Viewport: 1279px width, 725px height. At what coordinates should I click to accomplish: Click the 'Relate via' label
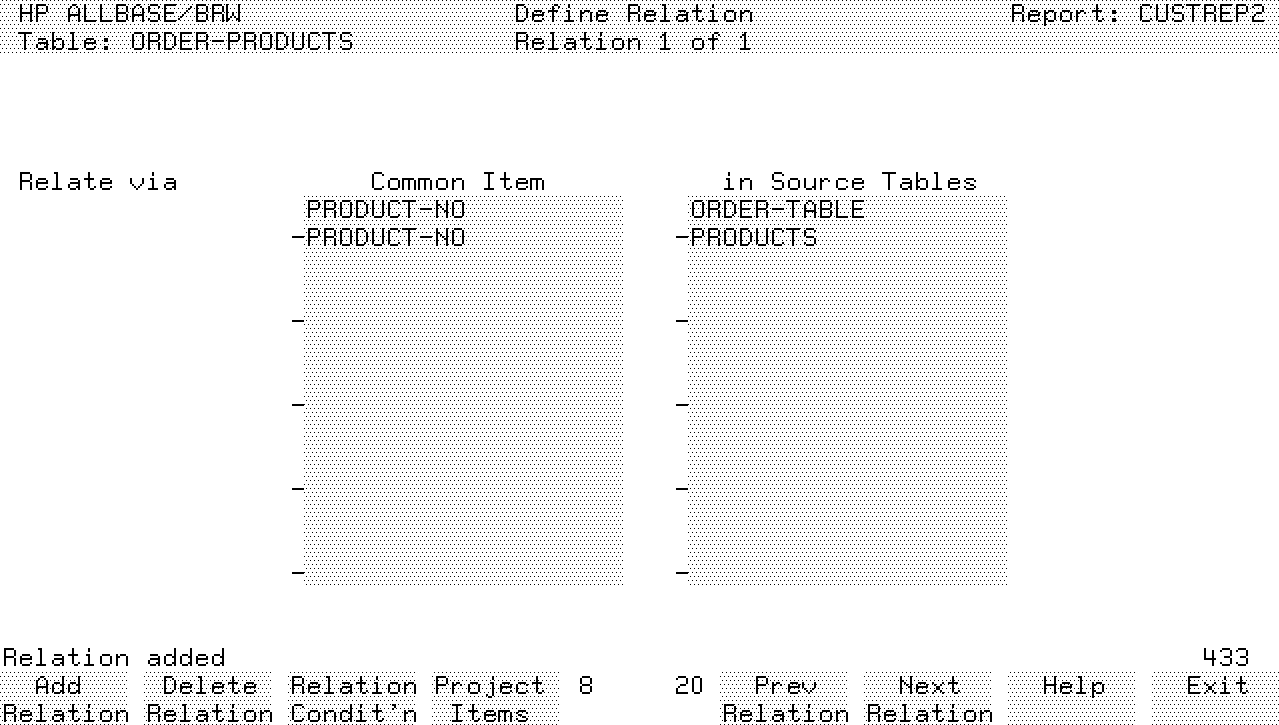98,182
